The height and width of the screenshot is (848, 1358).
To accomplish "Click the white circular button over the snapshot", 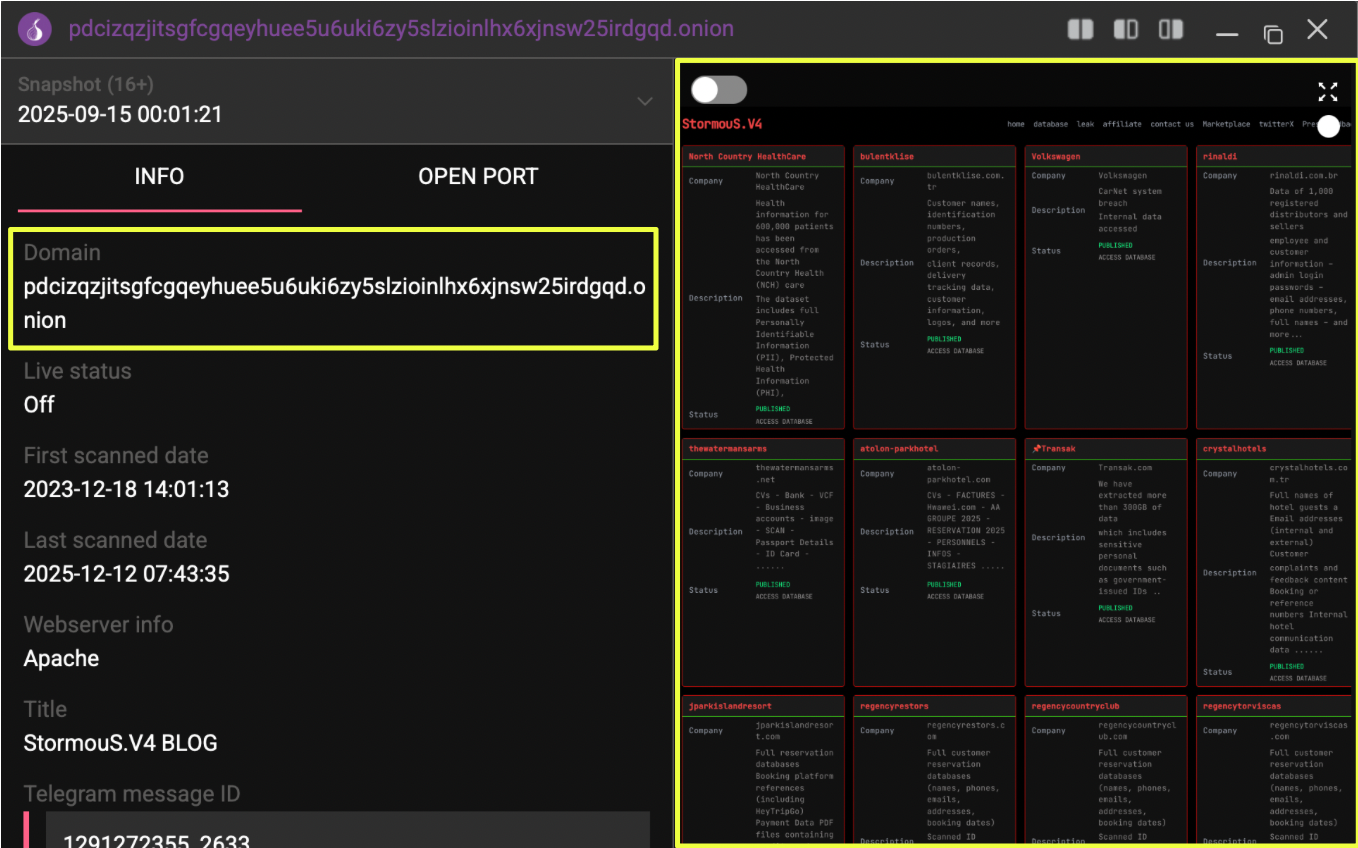I will tap(1328, 126).
